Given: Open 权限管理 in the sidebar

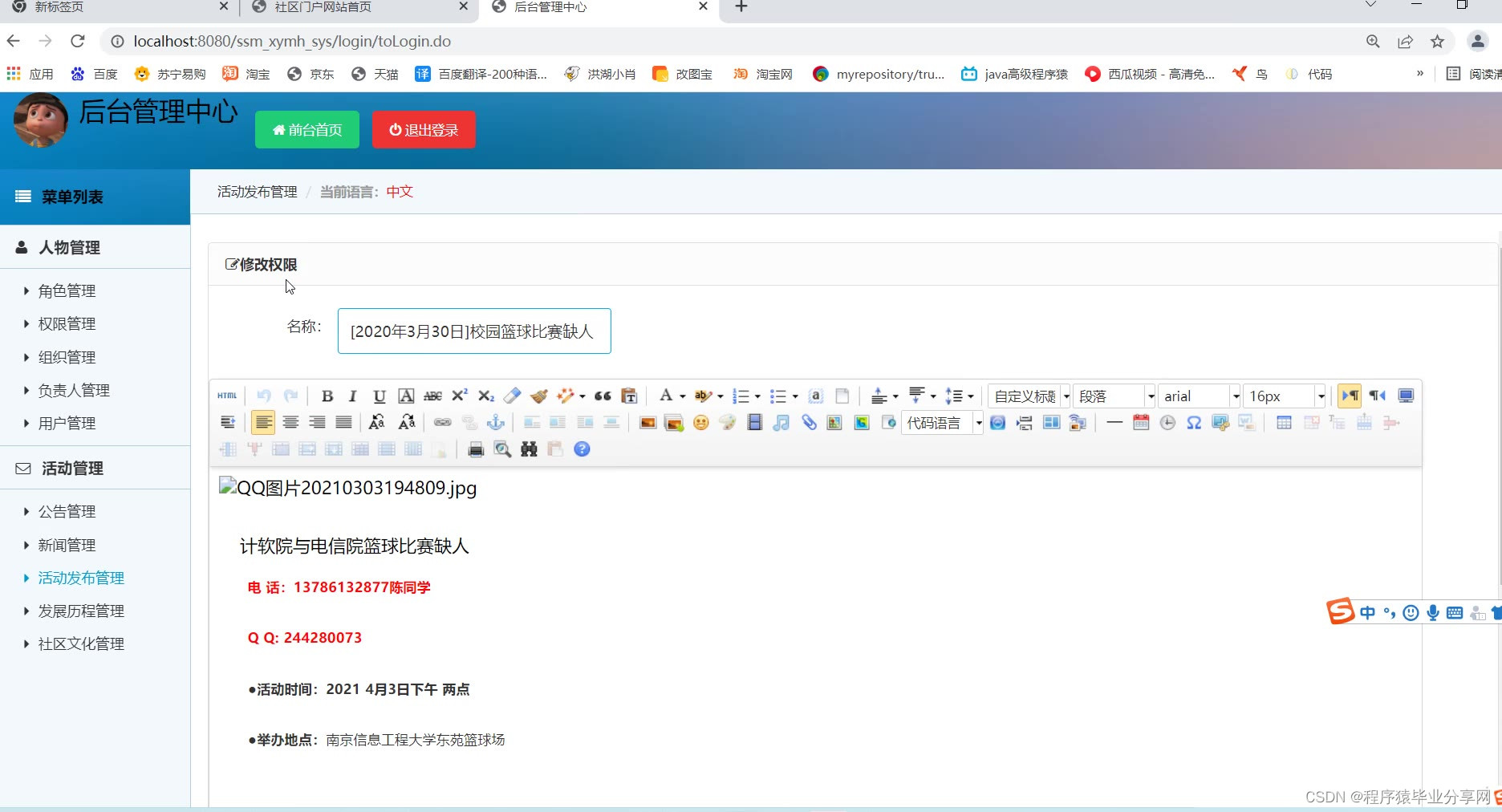Looking at the screenshot, I should (67, 323).
